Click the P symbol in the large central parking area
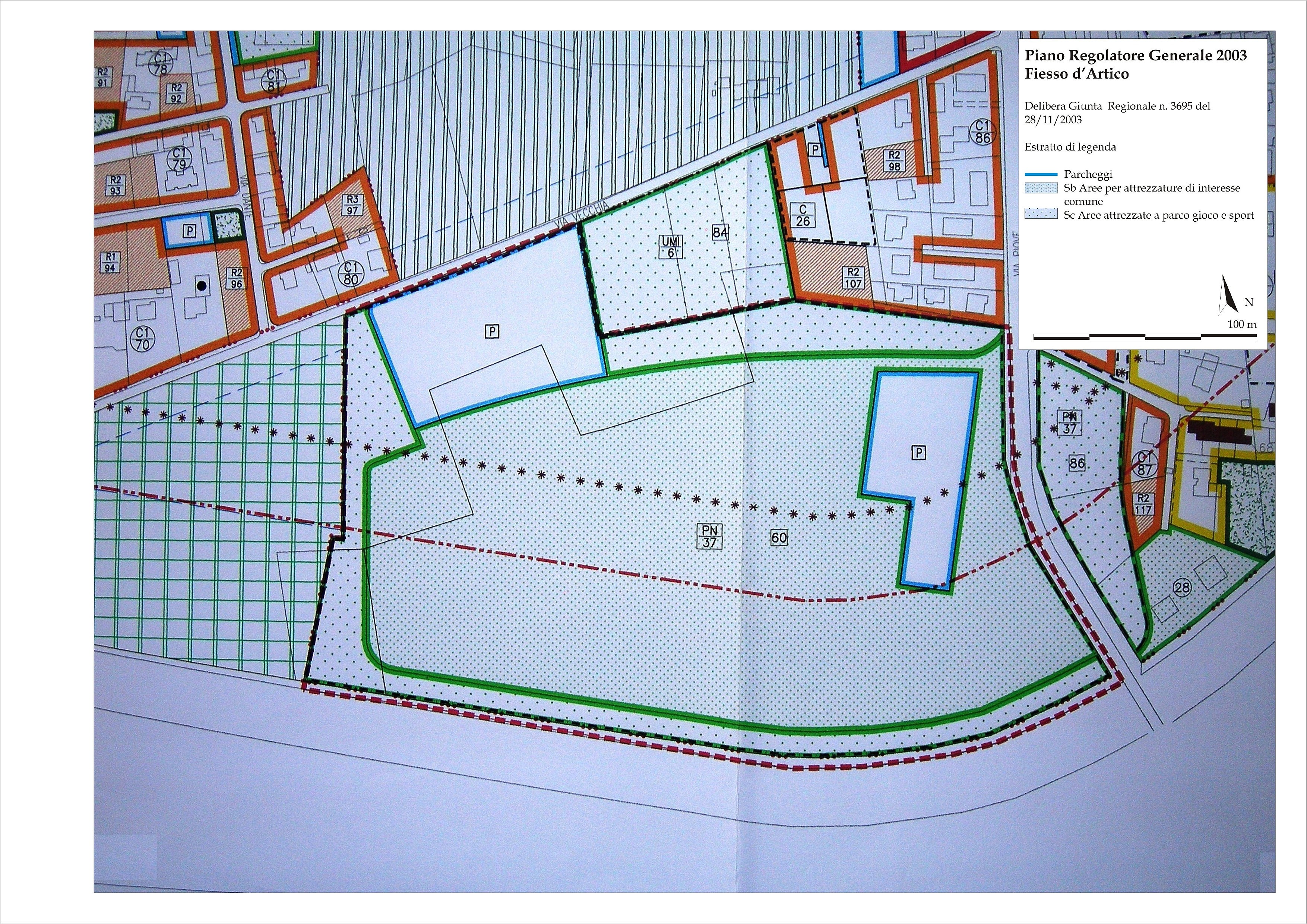This screenshot has height=924, width=1307. (492, 331)
